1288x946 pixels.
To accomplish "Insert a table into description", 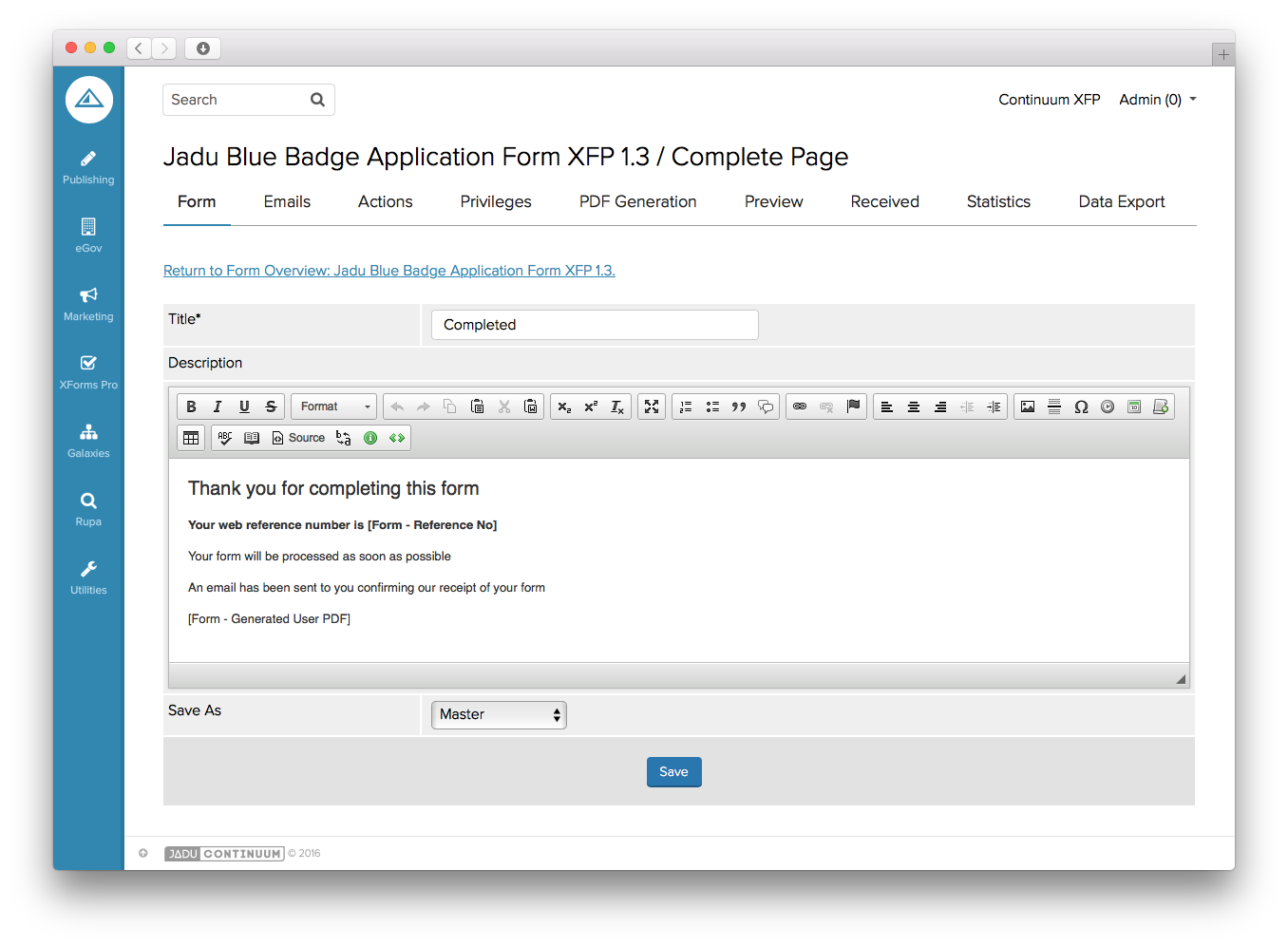I will (x=191, y=438).
